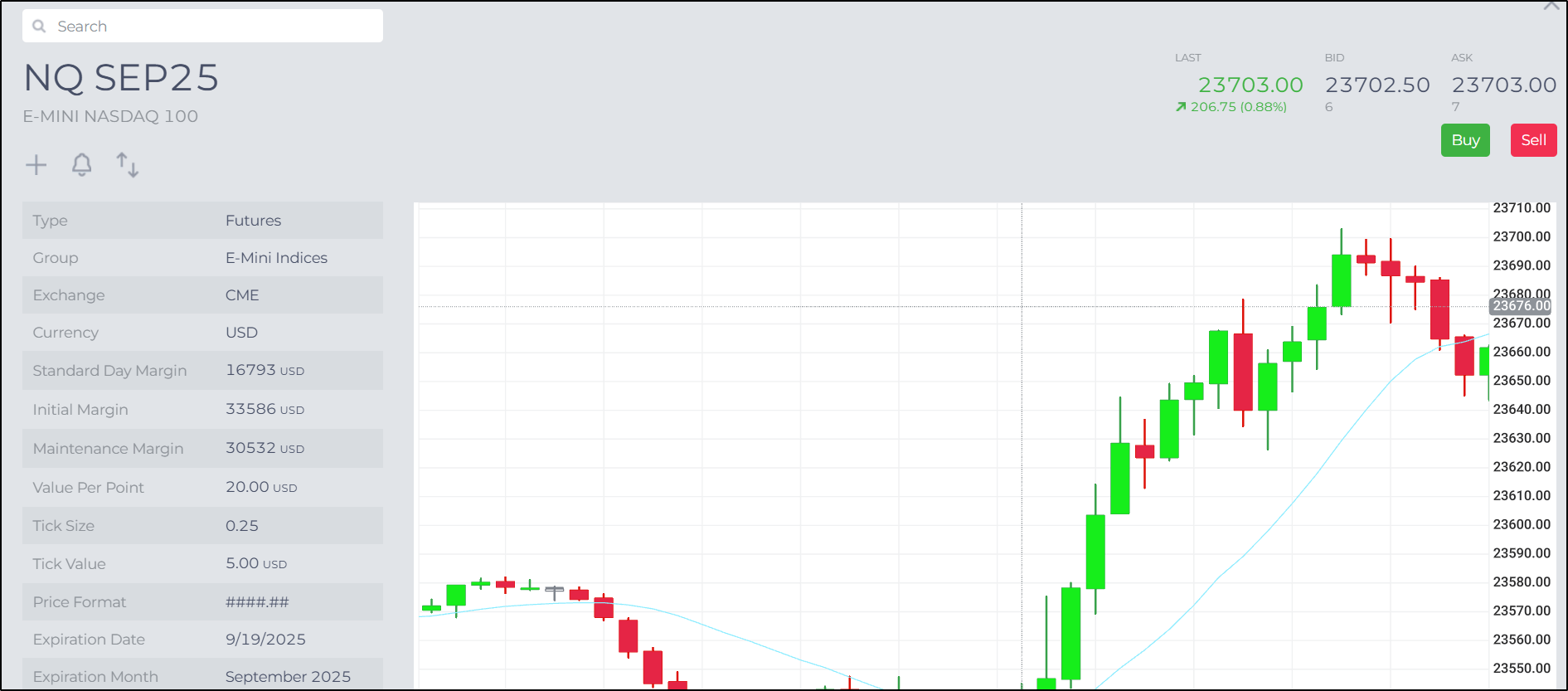Click the Initial Margin value 33586 USD

[x=265, y=409]
